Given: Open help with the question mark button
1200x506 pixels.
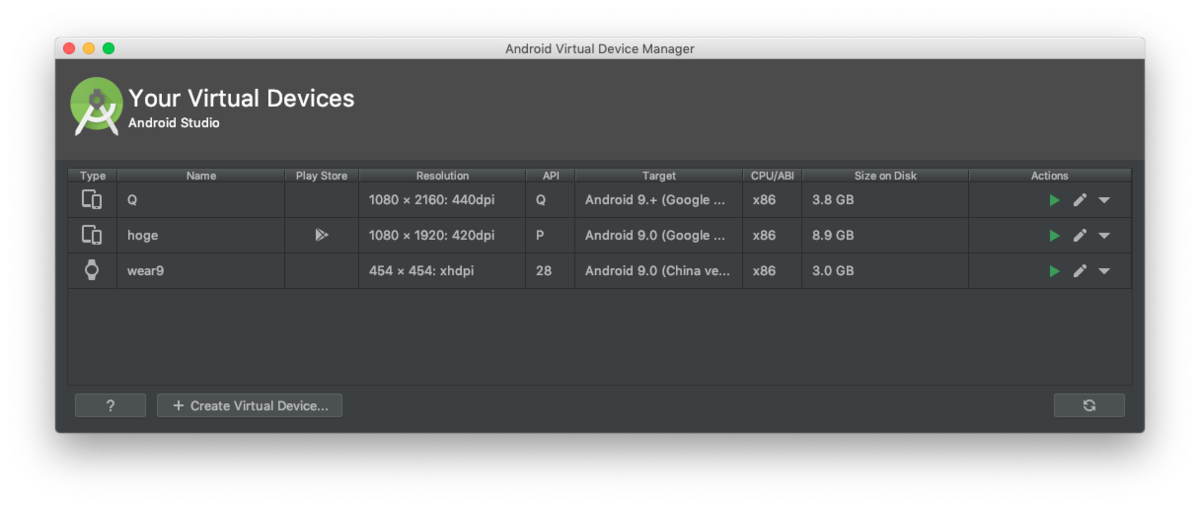Looking at the screenshot, I should [x=110, y=405].
